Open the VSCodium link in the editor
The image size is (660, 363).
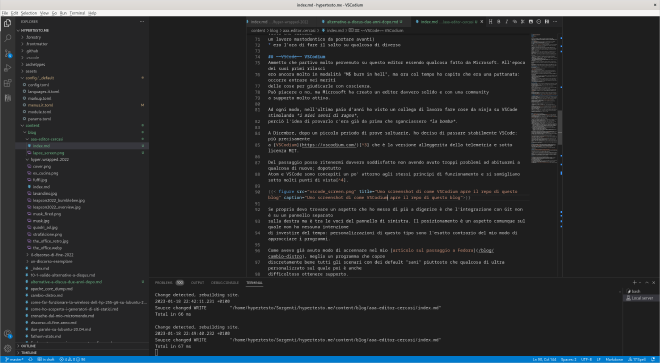(322, 144)
